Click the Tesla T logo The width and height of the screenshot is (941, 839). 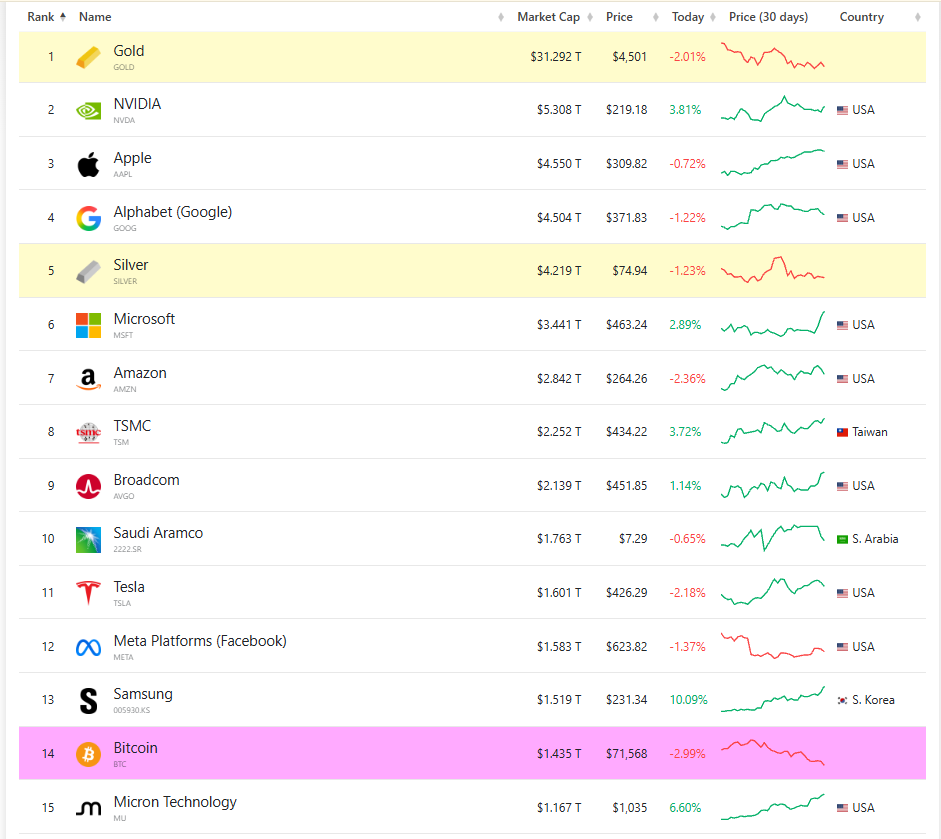coord(88,593)
